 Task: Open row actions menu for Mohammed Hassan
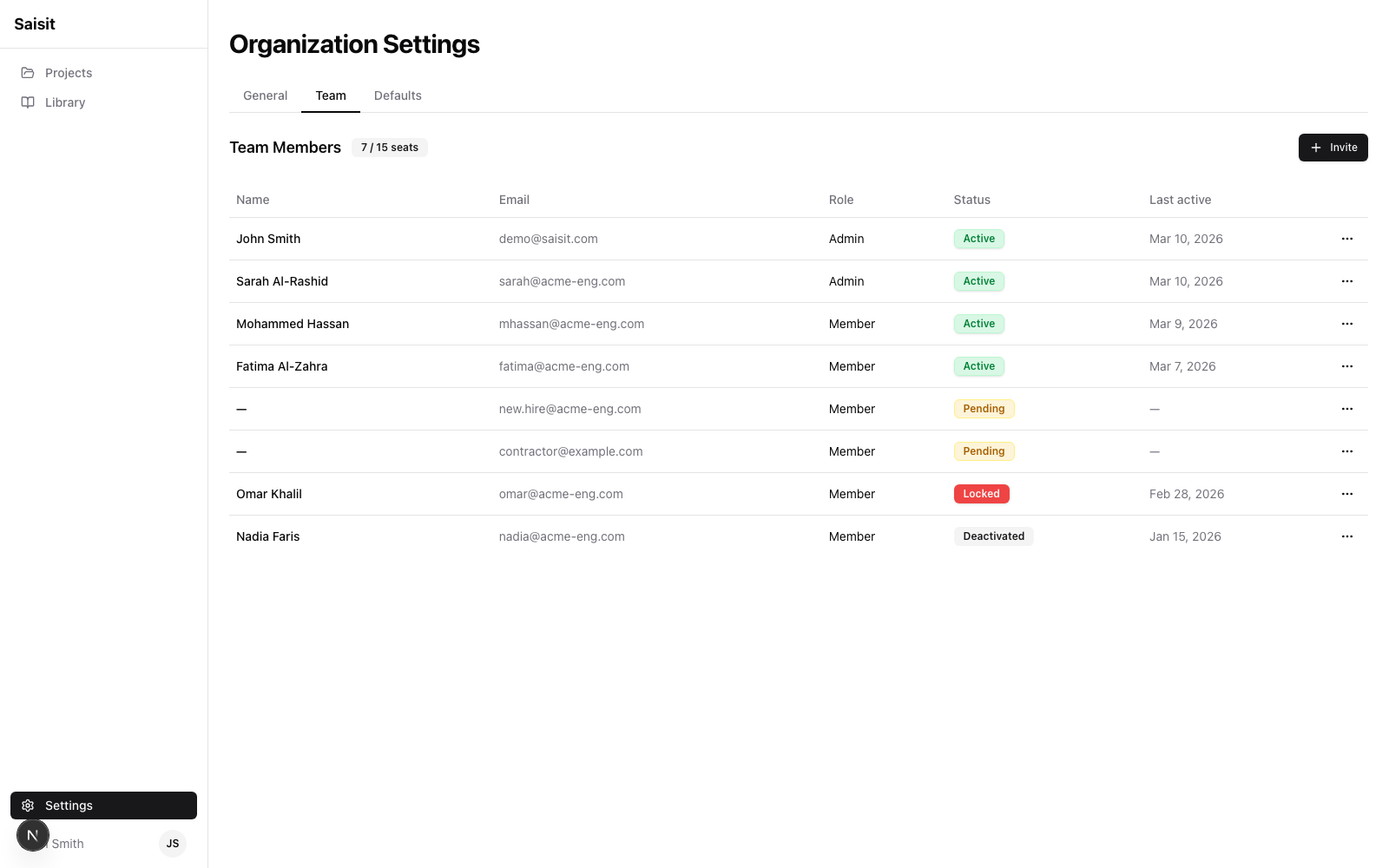point(1347,324)
